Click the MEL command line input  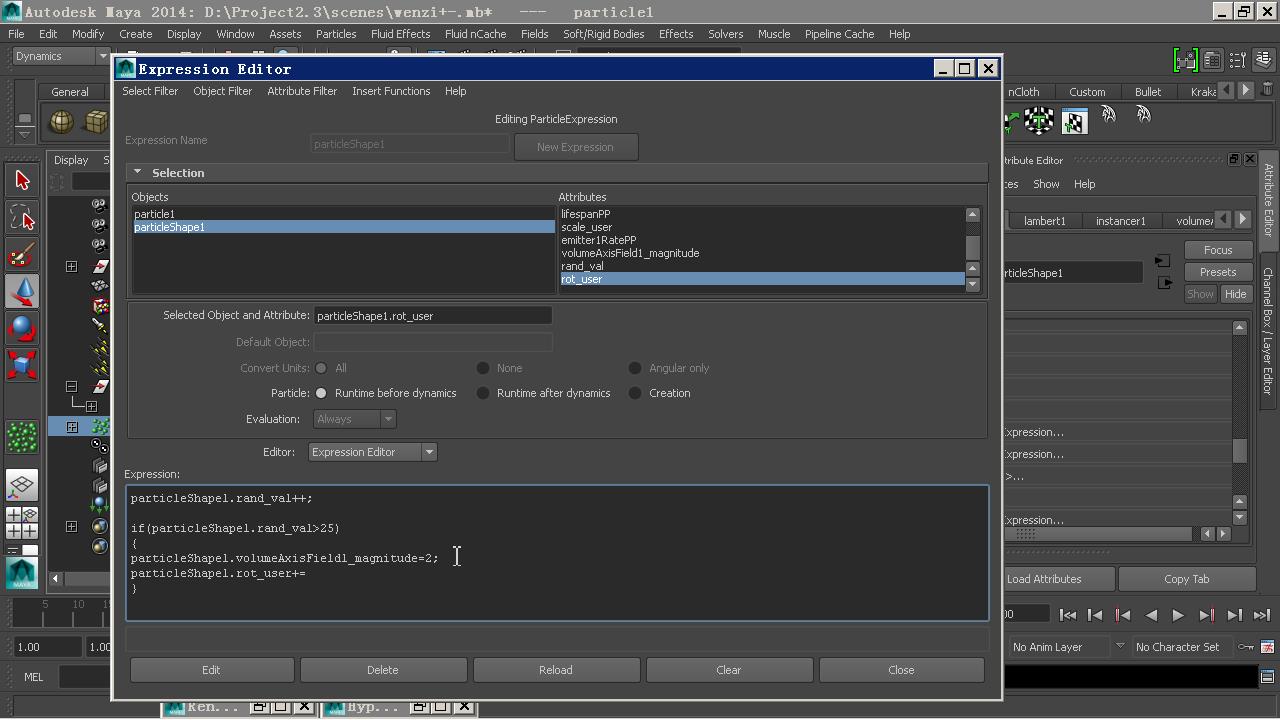(85, 677)
